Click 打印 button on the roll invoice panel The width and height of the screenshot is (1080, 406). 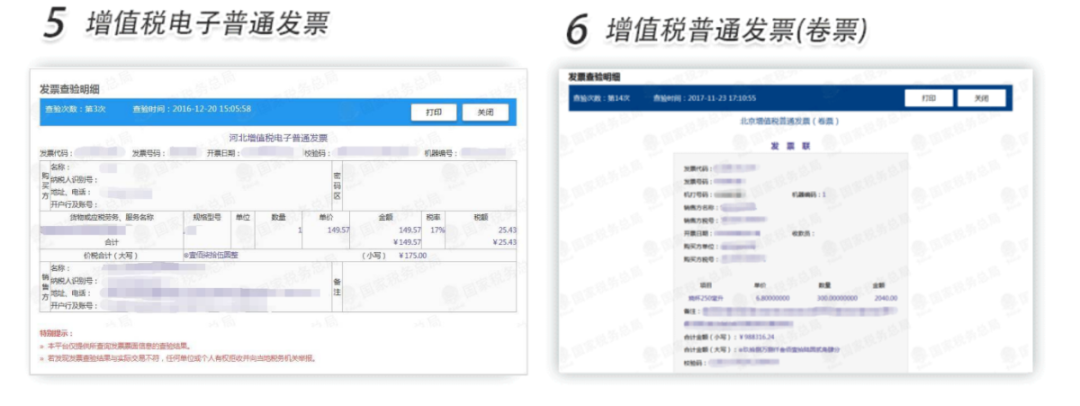929,98
